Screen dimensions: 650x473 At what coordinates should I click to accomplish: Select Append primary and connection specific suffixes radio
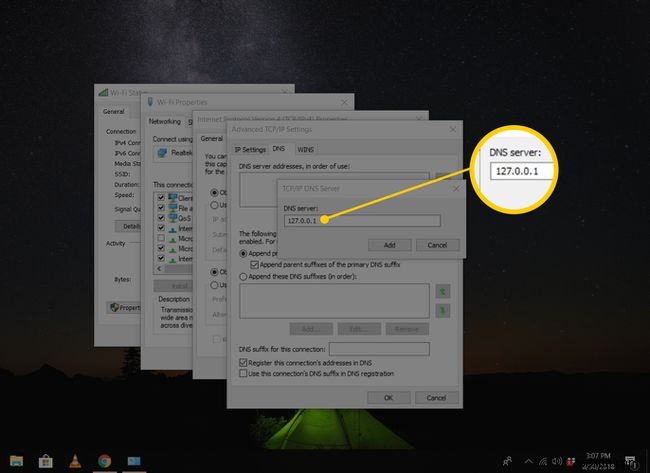coord(243,253)
